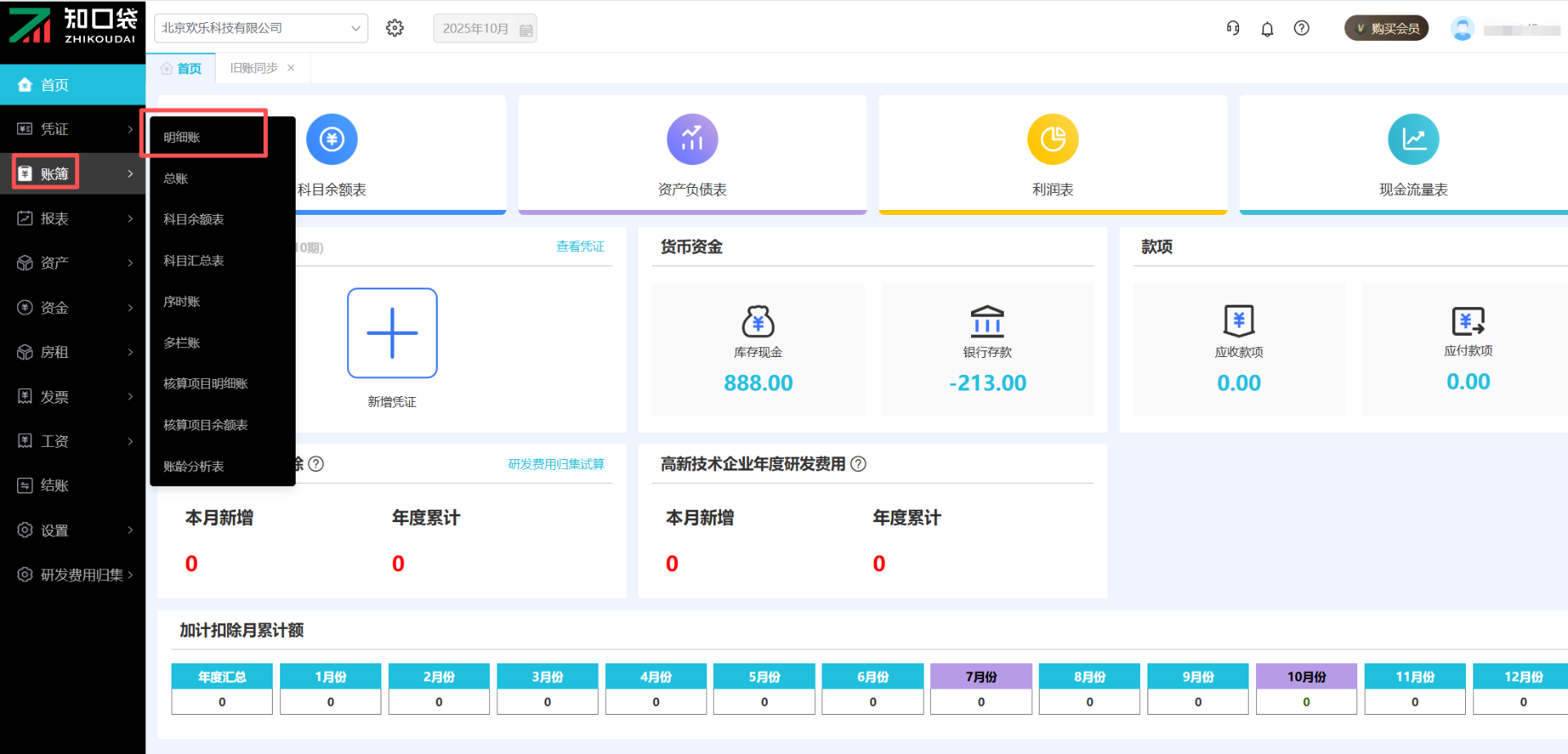This screenshot has width=1568, height=754.
Task: Open the cash flow statement (现金流量表) icon
Action: click(1413, 139)
